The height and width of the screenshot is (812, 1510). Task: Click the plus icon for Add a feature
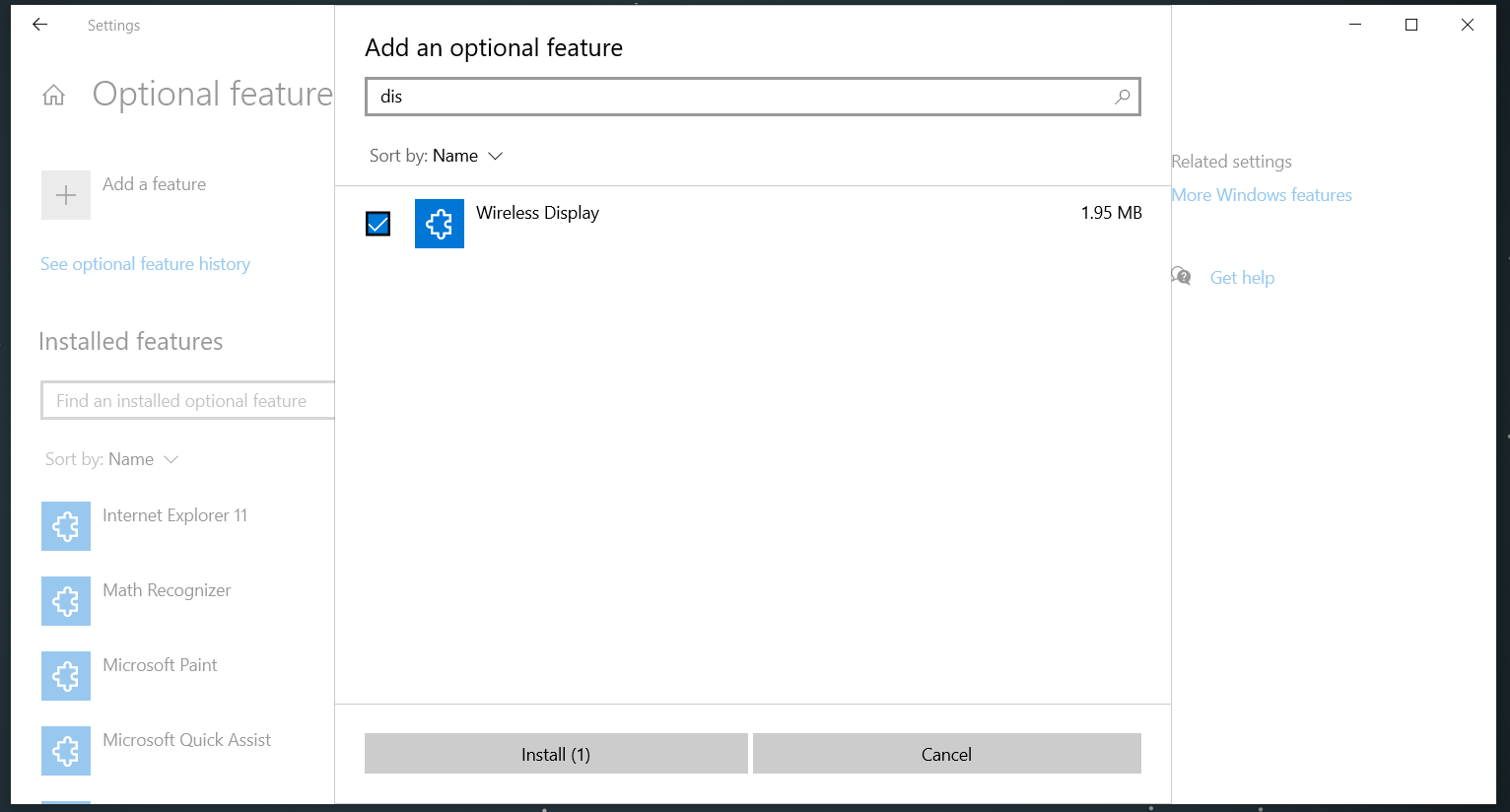66,195
